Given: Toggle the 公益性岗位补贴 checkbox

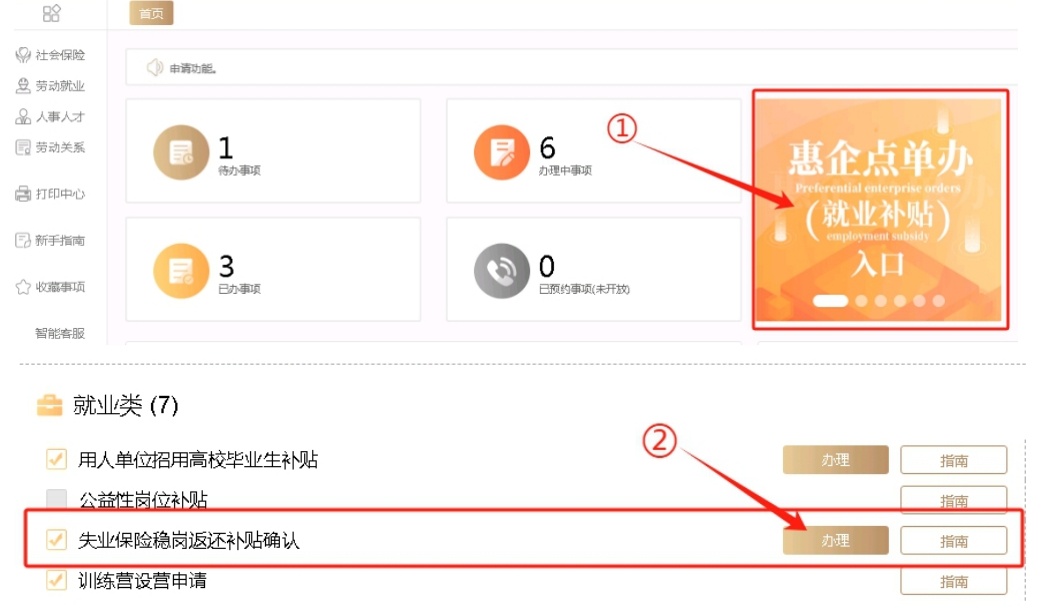Looking at the screenshot, I should [x=56, y=499].
